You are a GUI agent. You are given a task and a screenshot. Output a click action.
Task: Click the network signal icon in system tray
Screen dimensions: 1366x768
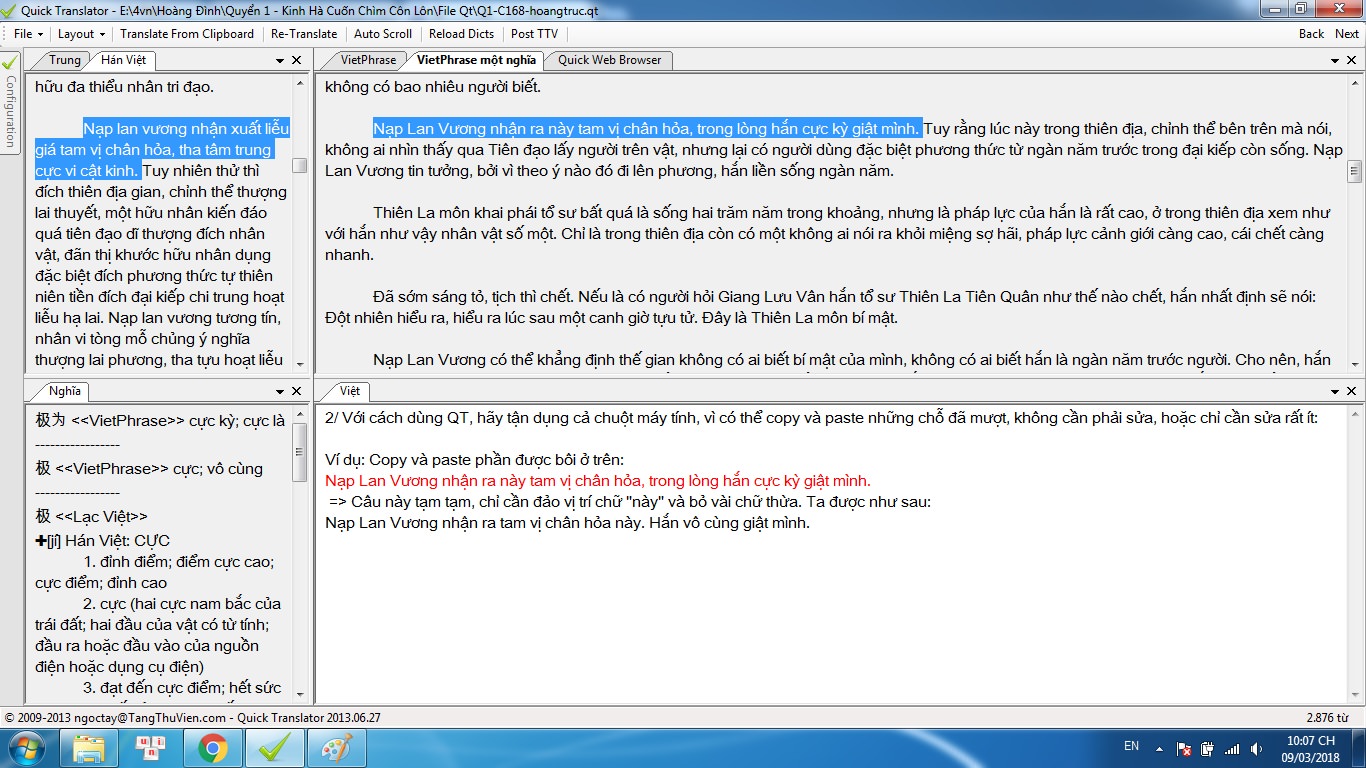click(x=1231, y=748)
